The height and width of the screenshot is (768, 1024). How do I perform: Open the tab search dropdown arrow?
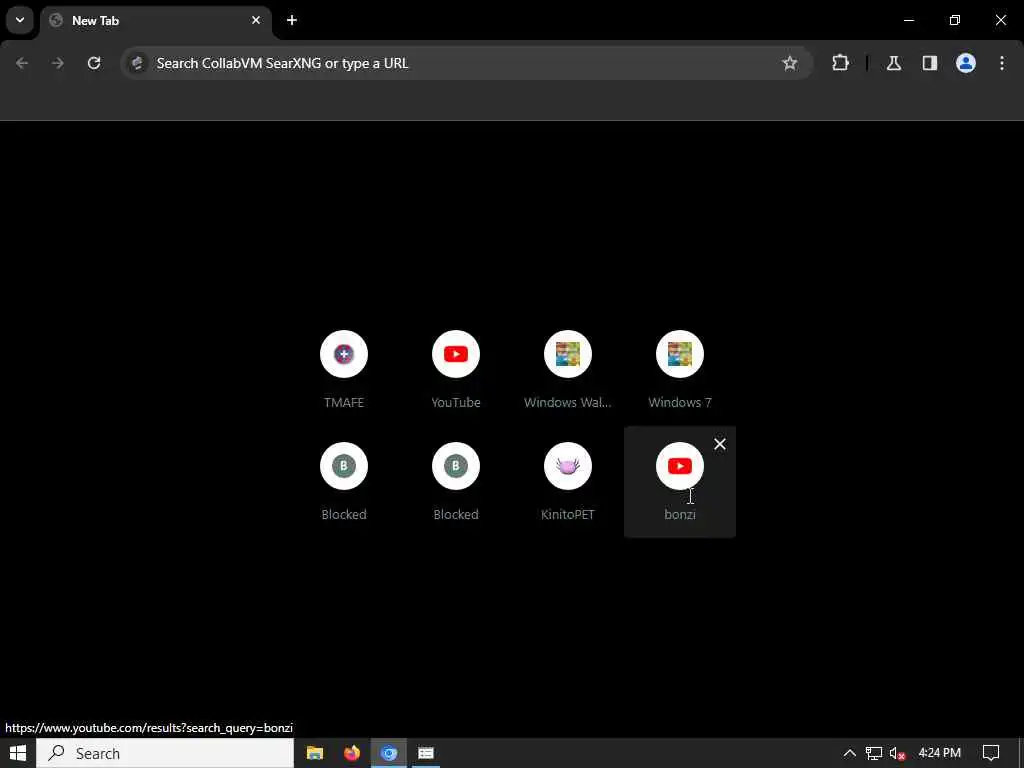[x=20, y=20]
